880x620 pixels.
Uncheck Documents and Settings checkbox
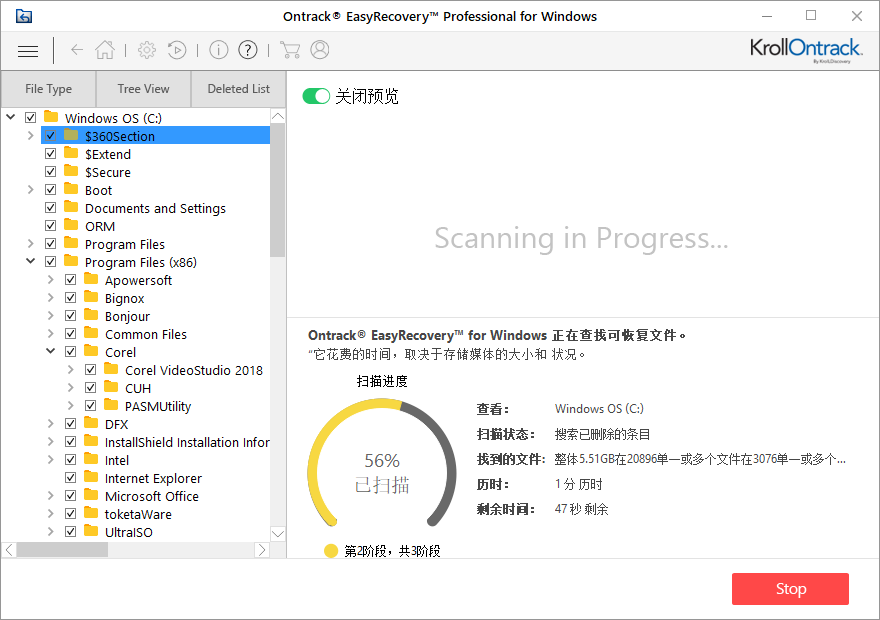pos(51,208)
